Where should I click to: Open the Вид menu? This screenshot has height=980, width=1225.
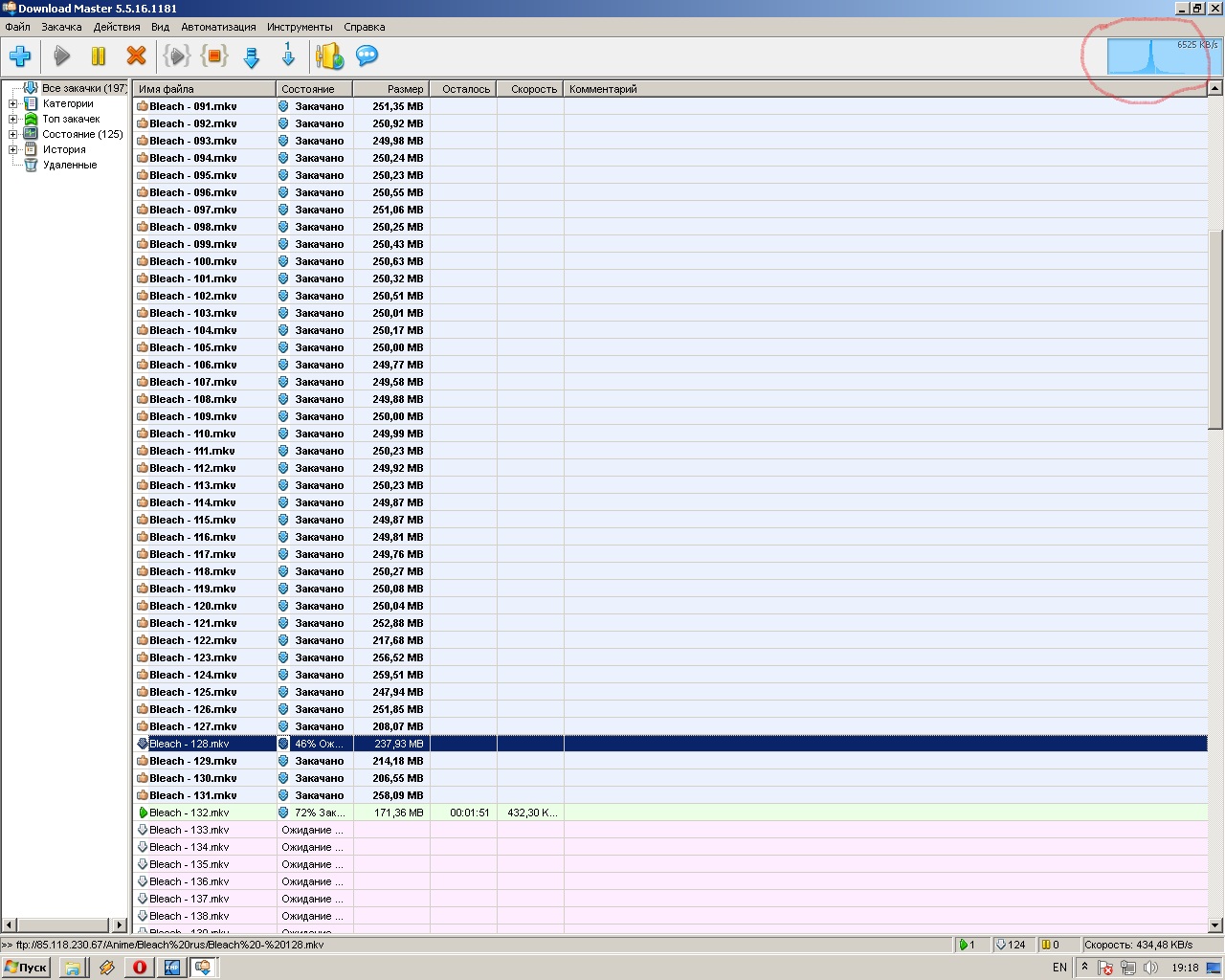(x=161, y=27)
